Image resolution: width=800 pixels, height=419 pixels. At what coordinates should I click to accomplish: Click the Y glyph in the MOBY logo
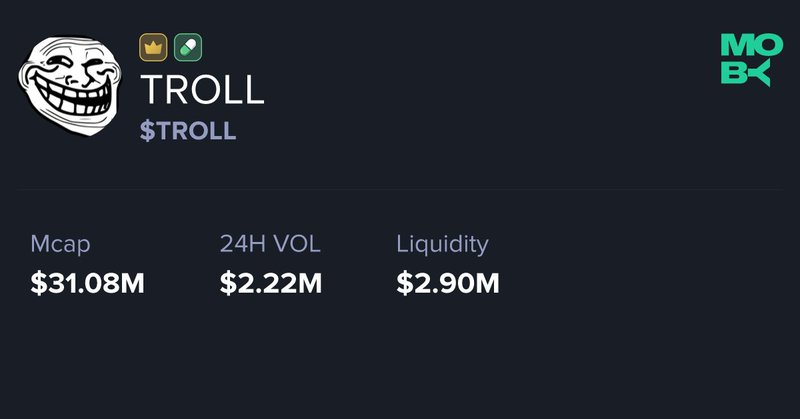click(759, 73)
